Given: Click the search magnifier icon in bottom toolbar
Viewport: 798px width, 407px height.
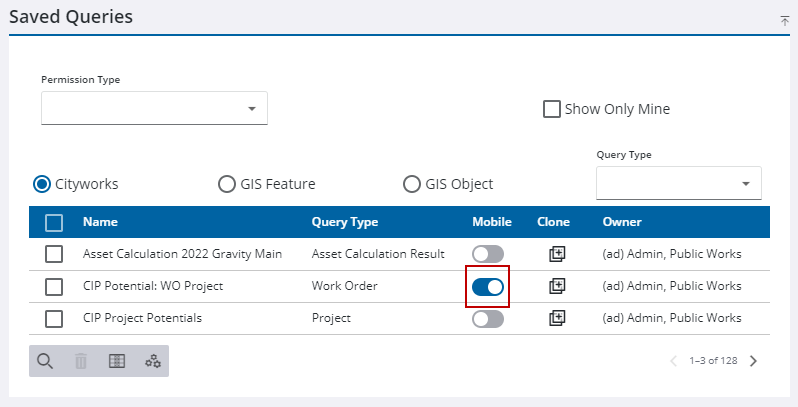Looking at the screenshot, I should tap(45, 361).
